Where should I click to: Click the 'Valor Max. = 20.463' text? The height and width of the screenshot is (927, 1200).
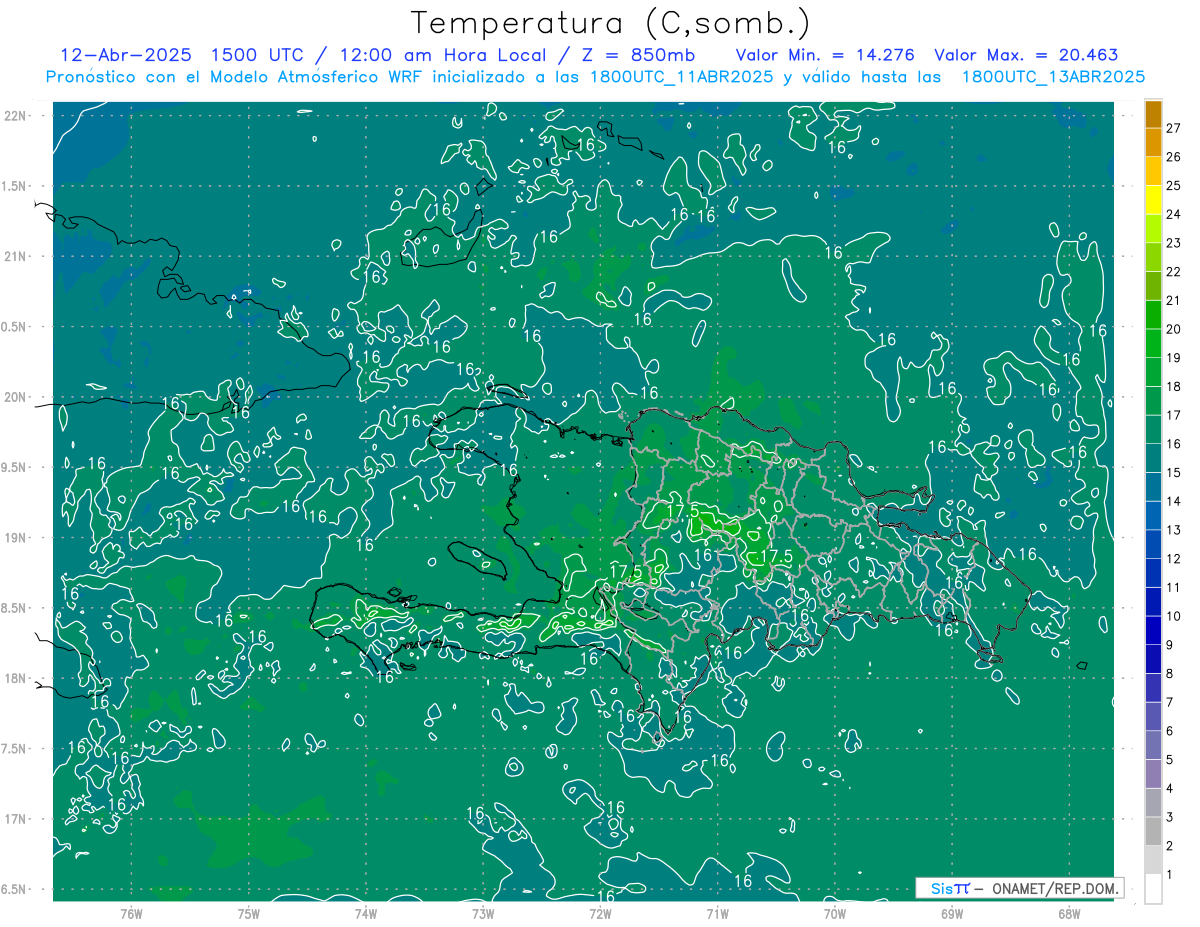(x=1026, y=55)
